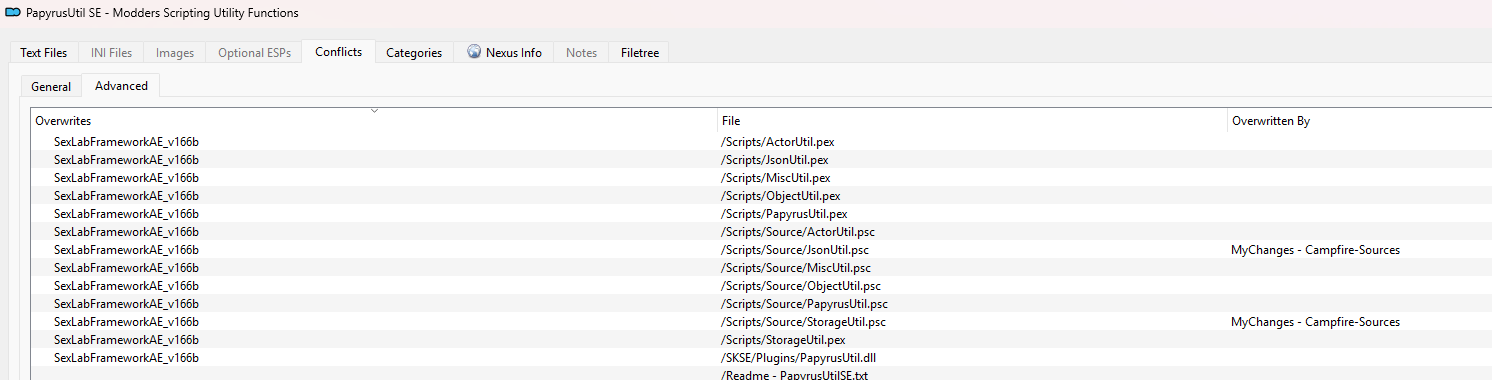The width and height of the screenshot is (1492, 380).
Task: Select the /Scripts/Source/ActorUtil.psc file row
Action: pos(761,232)
